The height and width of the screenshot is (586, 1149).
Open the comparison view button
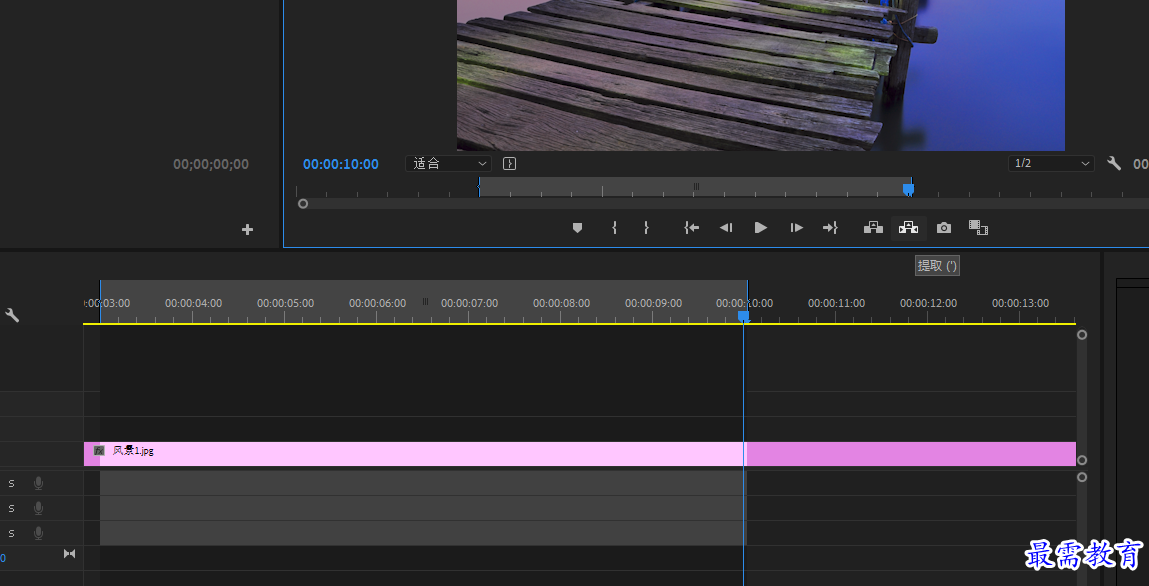pos(978,228)
